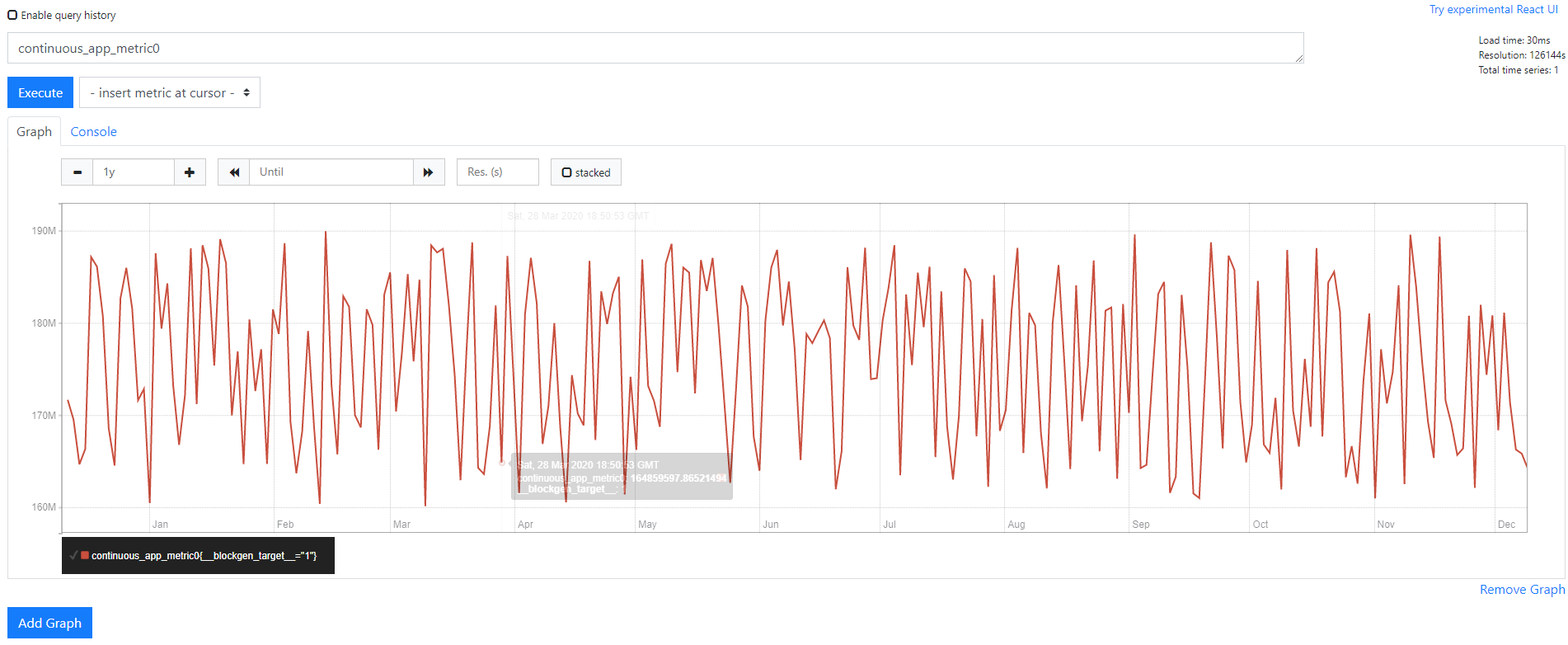Image resolution: width=1568 pixels, height=645 pixels.
Task: Click the fast-forward icon to move end time forward
Action: pyautogui.click(x=428, y=172)
